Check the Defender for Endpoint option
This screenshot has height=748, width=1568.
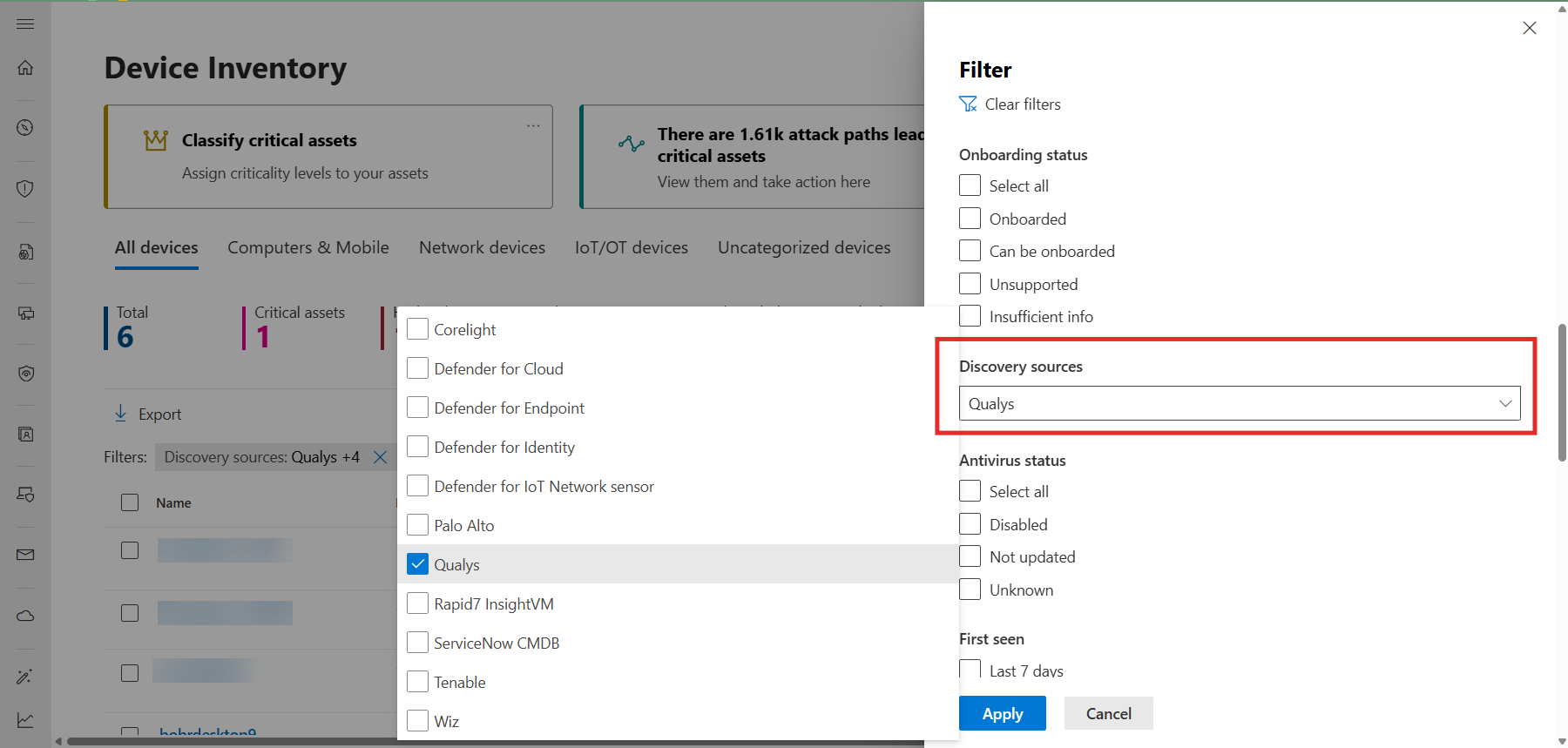coord(418,408)
